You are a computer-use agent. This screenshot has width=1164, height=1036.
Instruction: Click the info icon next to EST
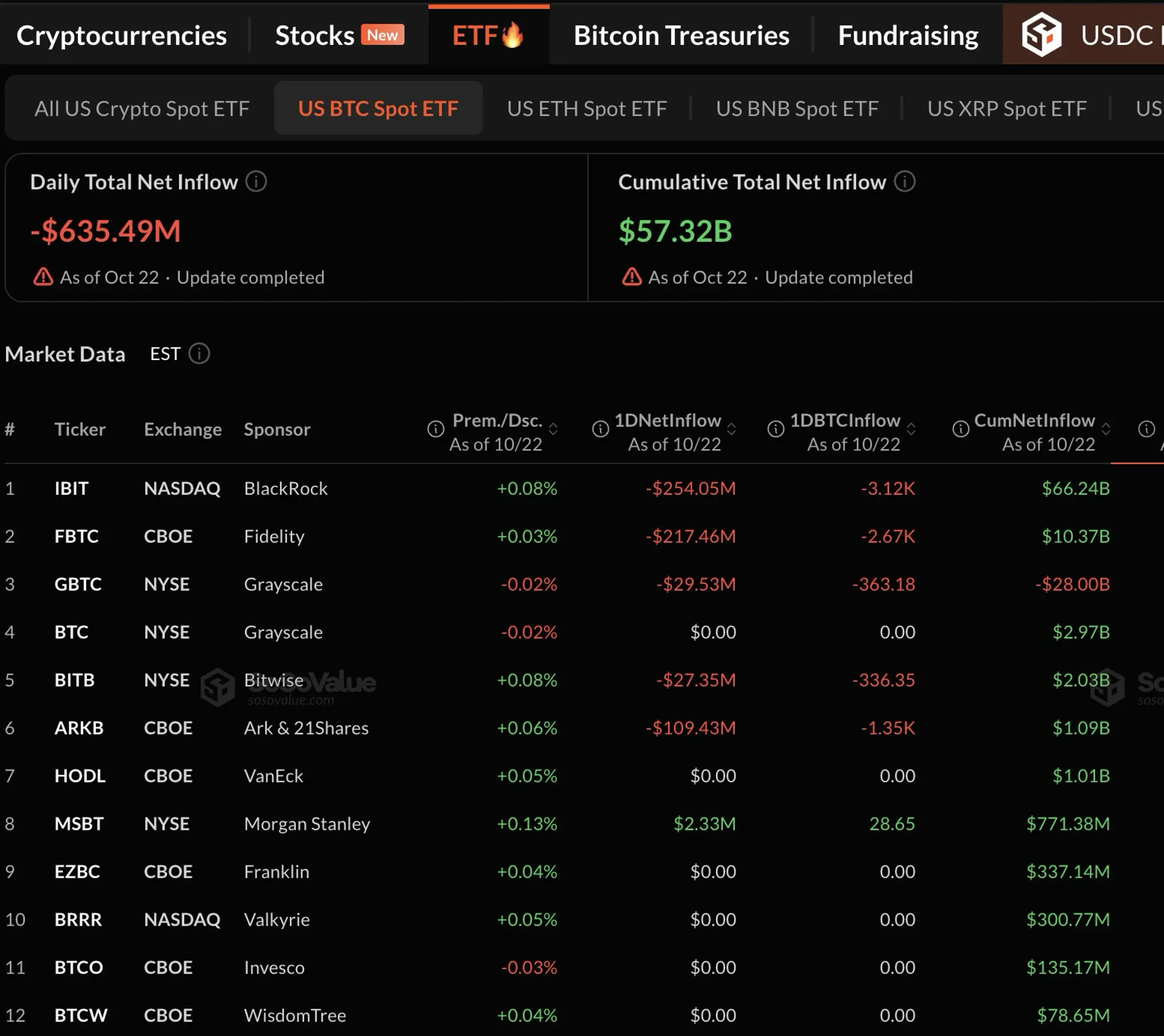point(199,353)
